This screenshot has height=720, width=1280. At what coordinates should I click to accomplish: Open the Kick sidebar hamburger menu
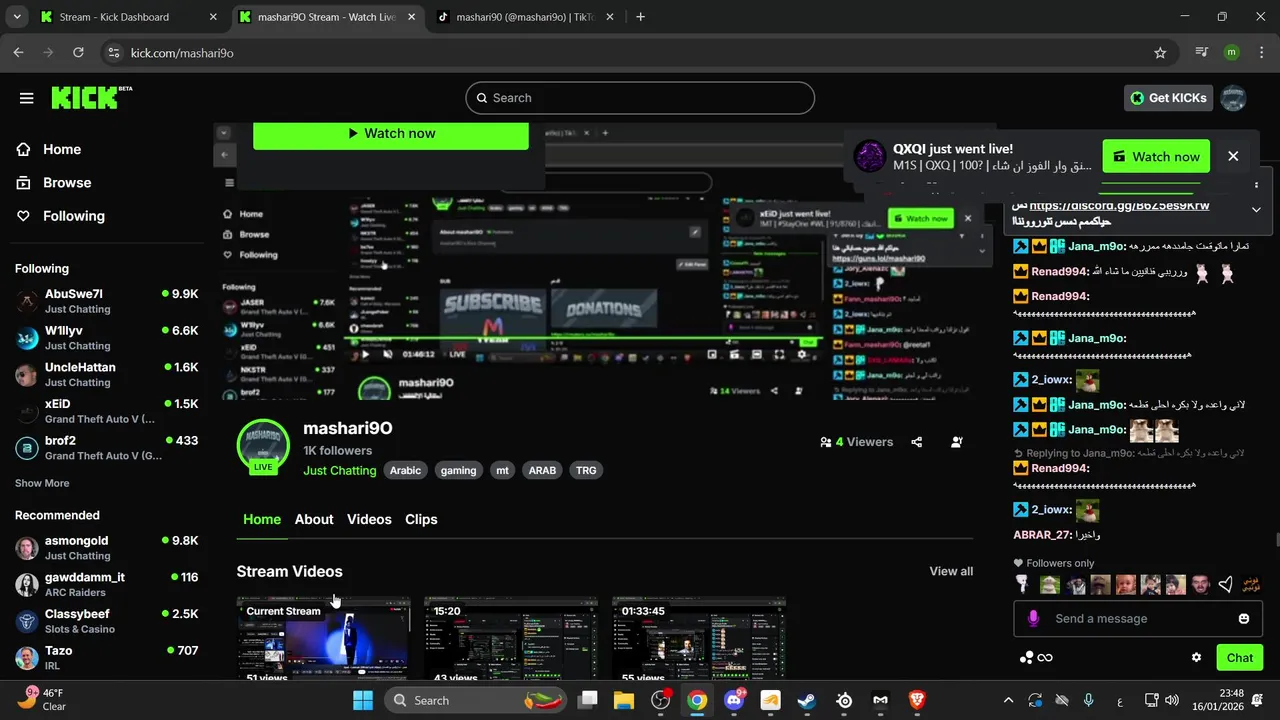coord(27,98)
